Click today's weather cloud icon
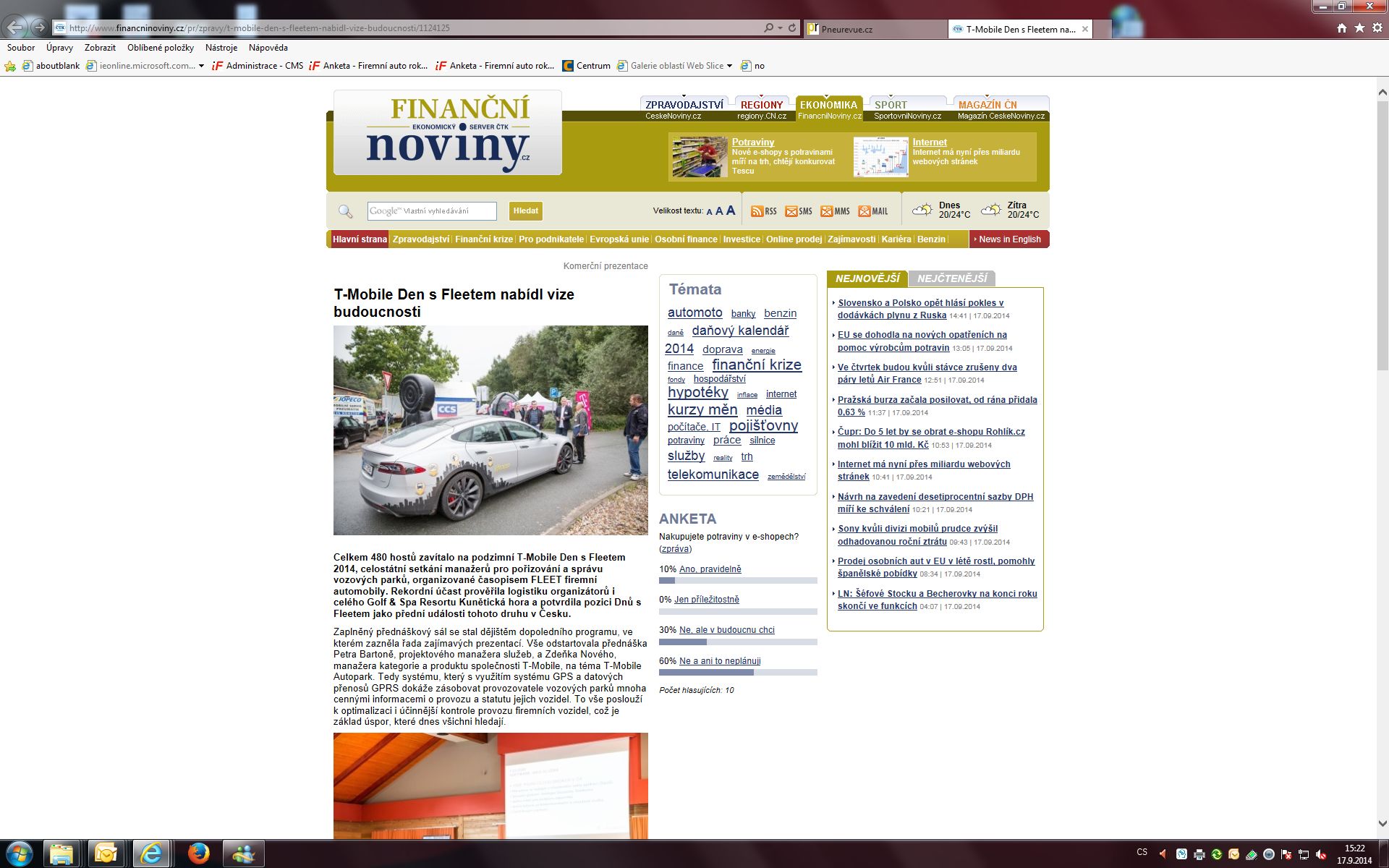The image size is (1389, 868). coord(922,210)
